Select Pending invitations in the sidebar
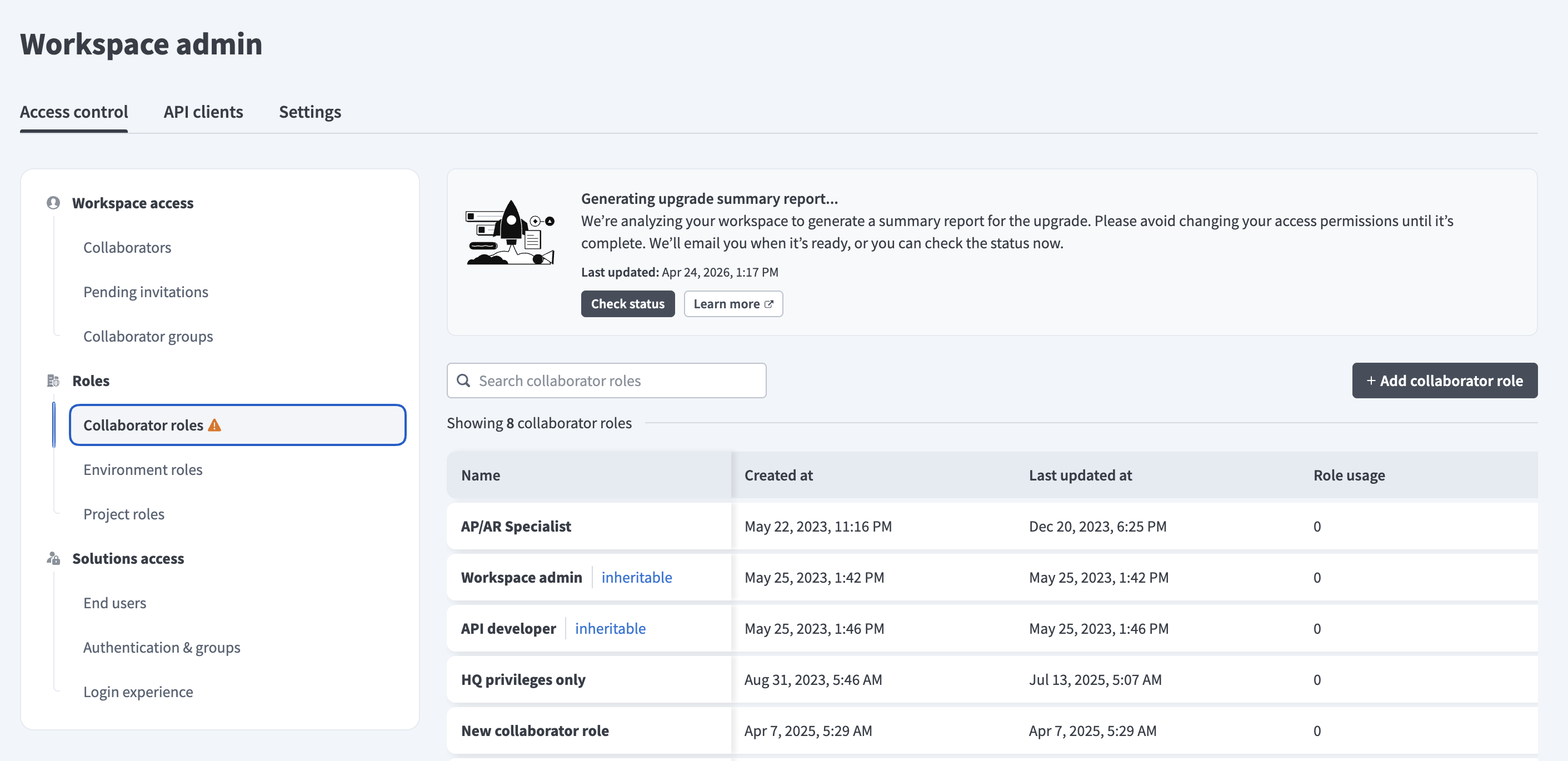Image resolution: width=1568 pixels, height=761 pixels. pos(146,292)
